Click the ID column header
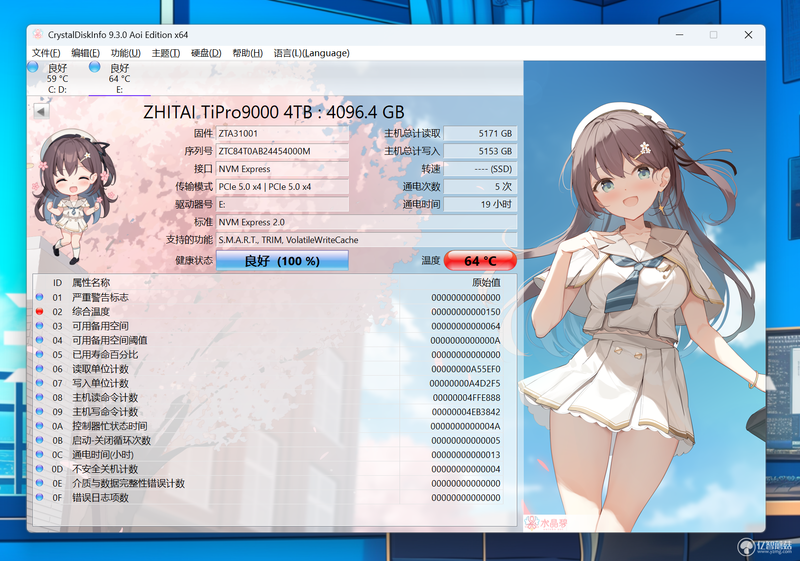Screen dimensions: 800x561 pos(57,283)
